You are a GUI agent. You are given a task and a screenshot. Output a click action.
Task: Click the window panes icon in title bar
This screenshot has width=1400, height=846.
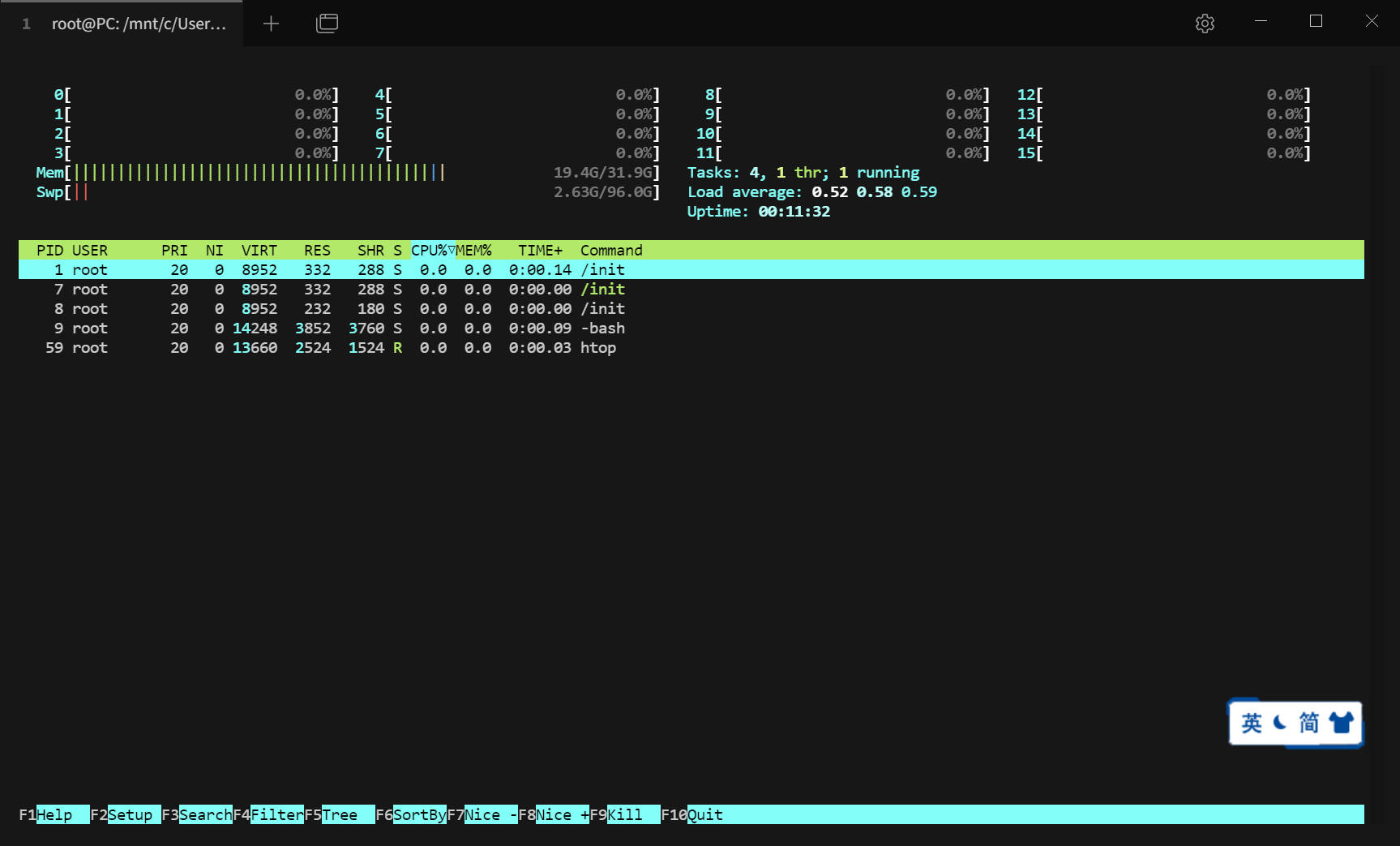click(x=327, y=24)
